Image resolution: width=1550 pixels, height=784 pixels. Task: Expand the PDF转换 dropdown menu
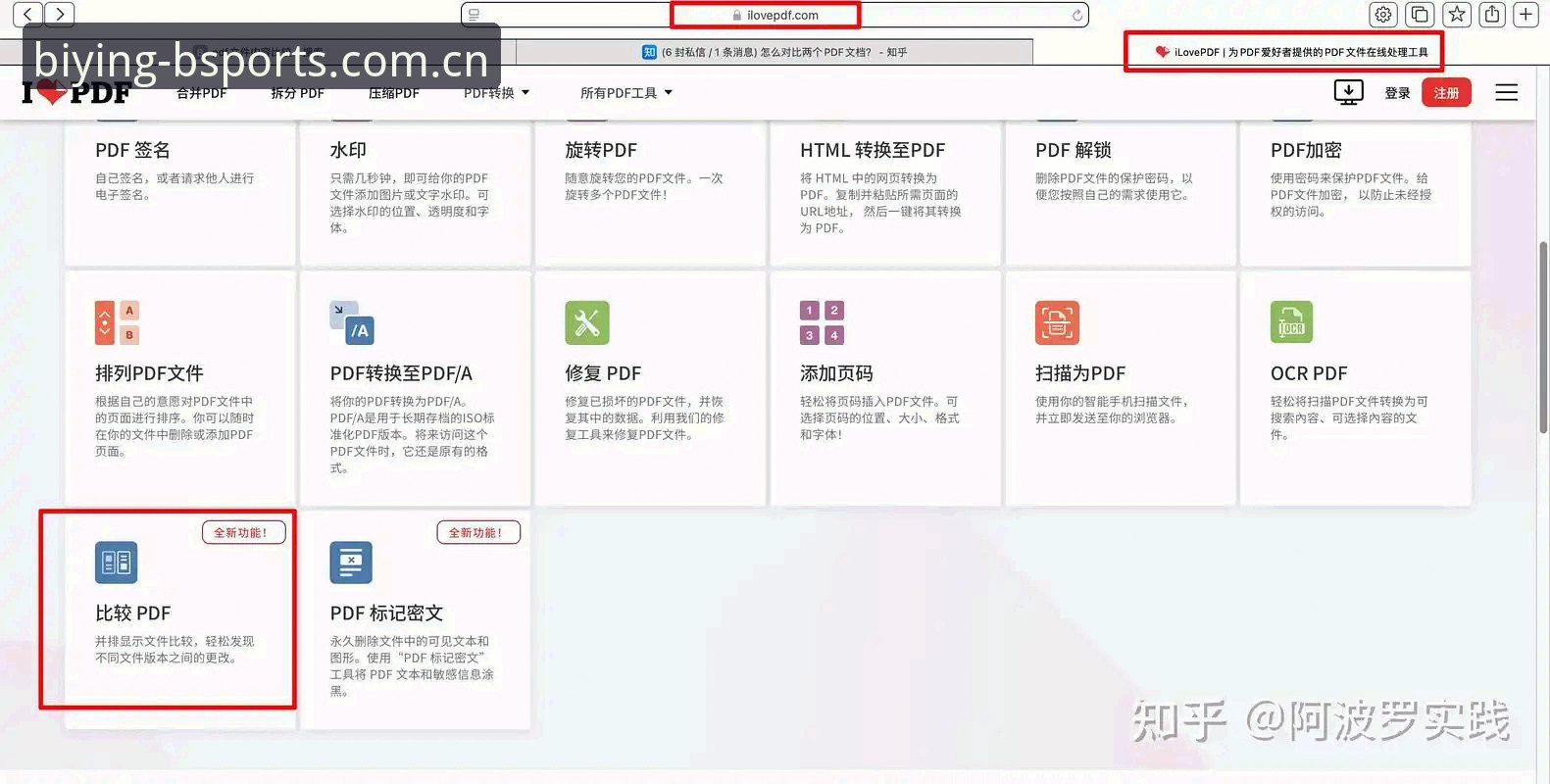pos(497,93)
